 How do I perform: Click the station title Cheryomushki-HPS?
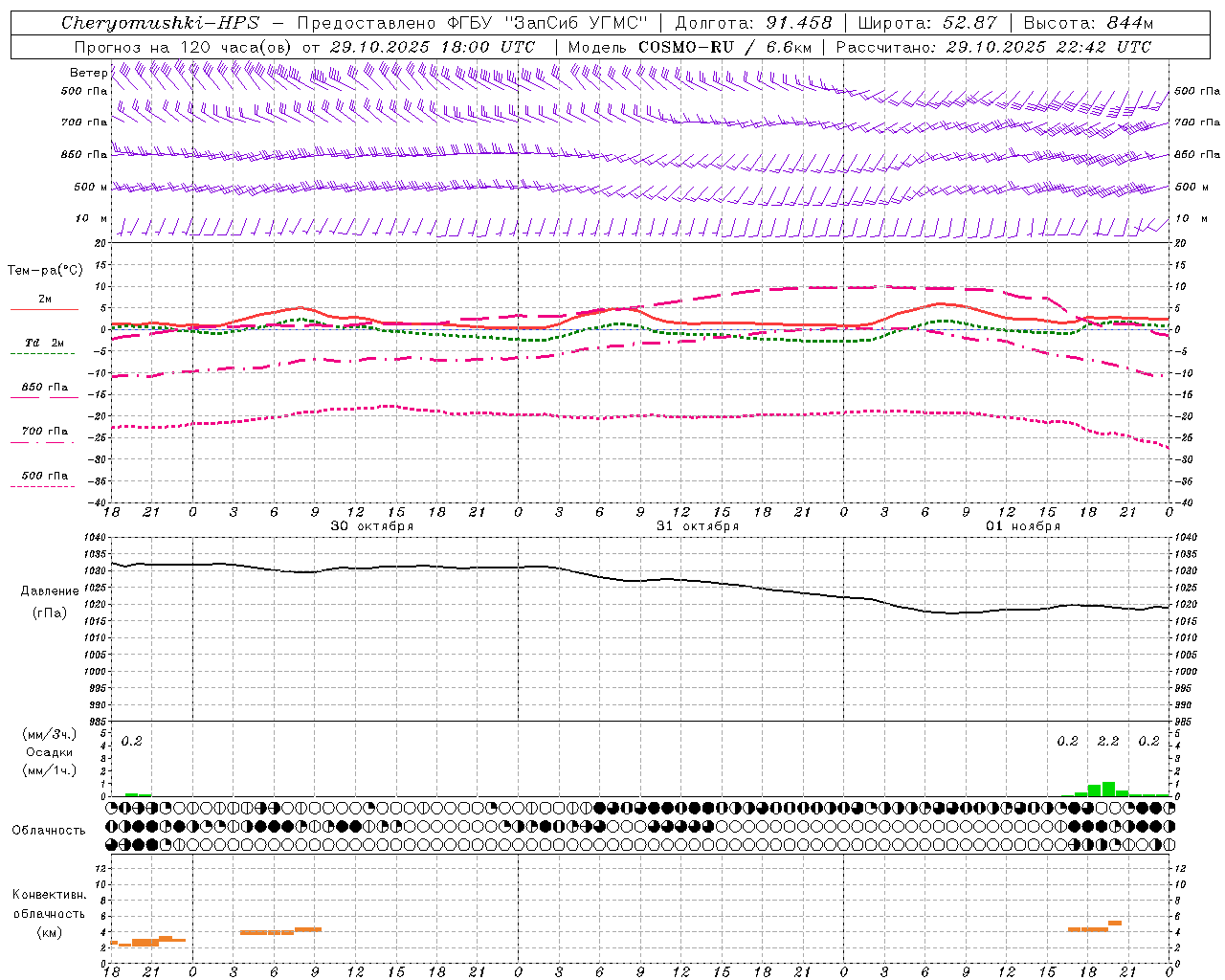pos(159,23)
